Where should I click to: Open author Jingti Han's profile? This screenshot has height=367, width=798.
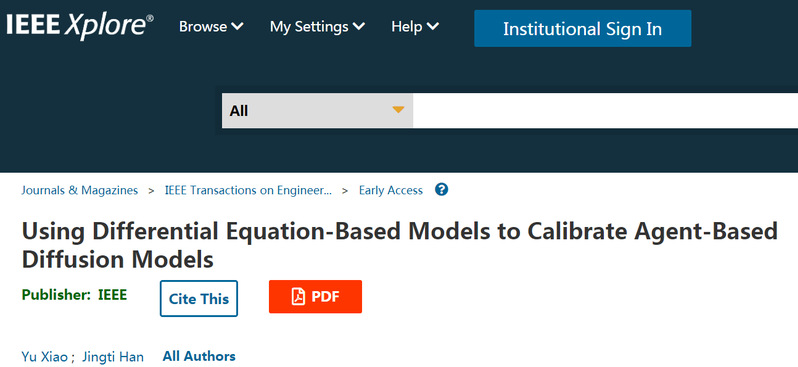[113, 357]
